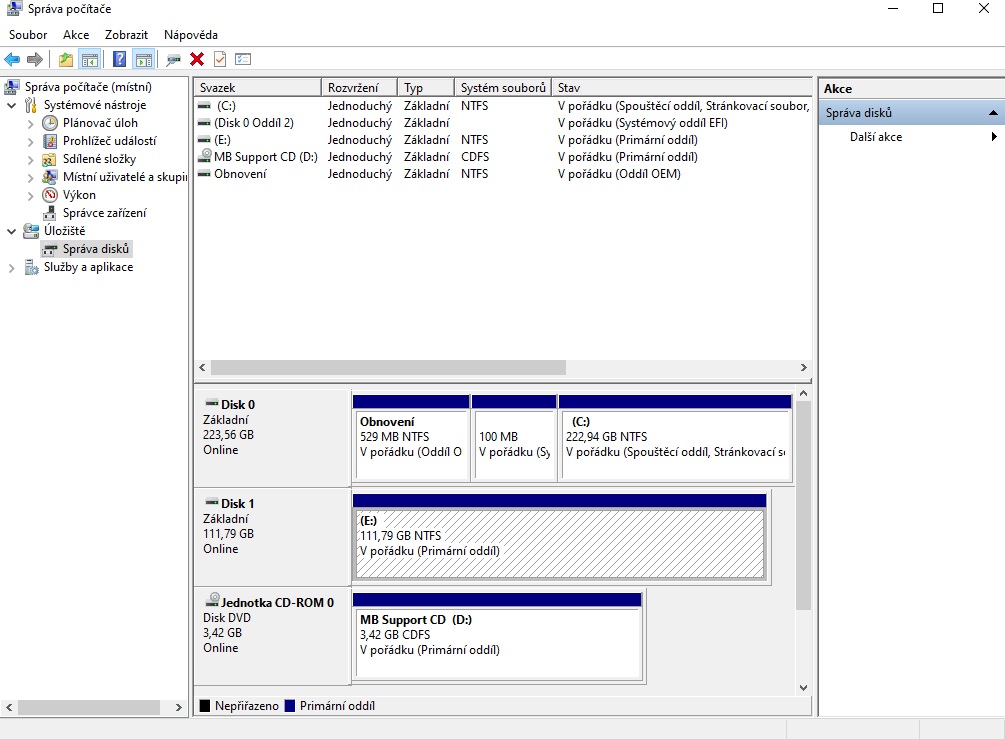Viewport: 1005px width, 739px height.
Task: Click the volume list horizontal scrollbar
Action: tap(388, 367)
